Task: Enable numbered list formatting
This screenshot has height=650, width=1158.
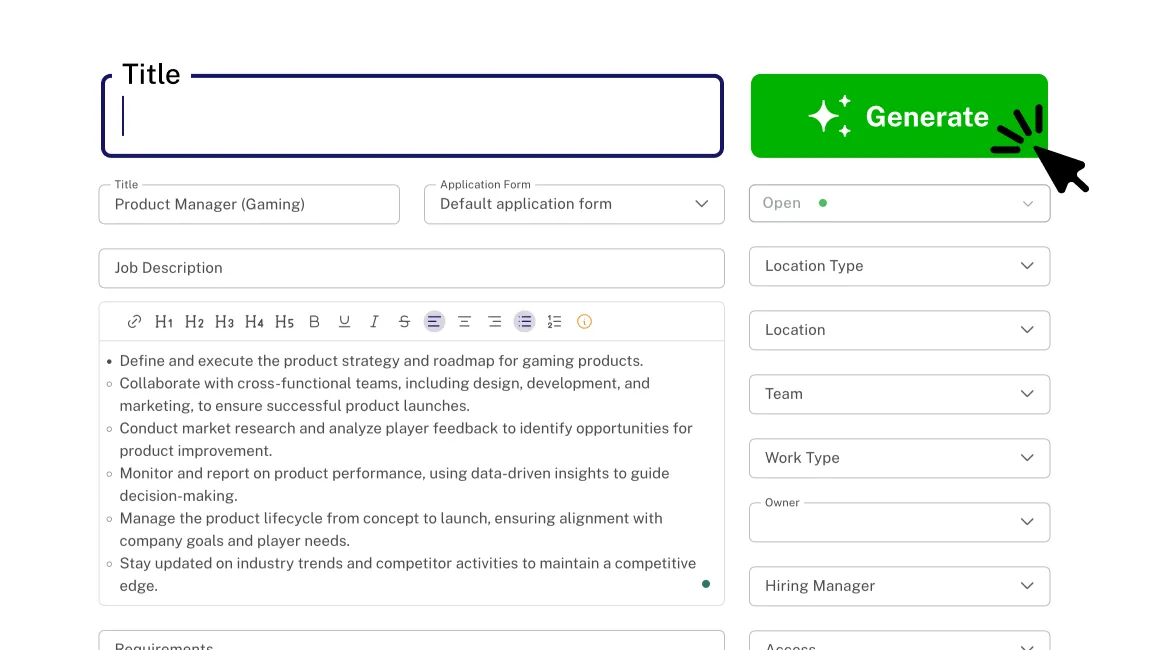Action: pyautogui.click(x=555, y=321)
